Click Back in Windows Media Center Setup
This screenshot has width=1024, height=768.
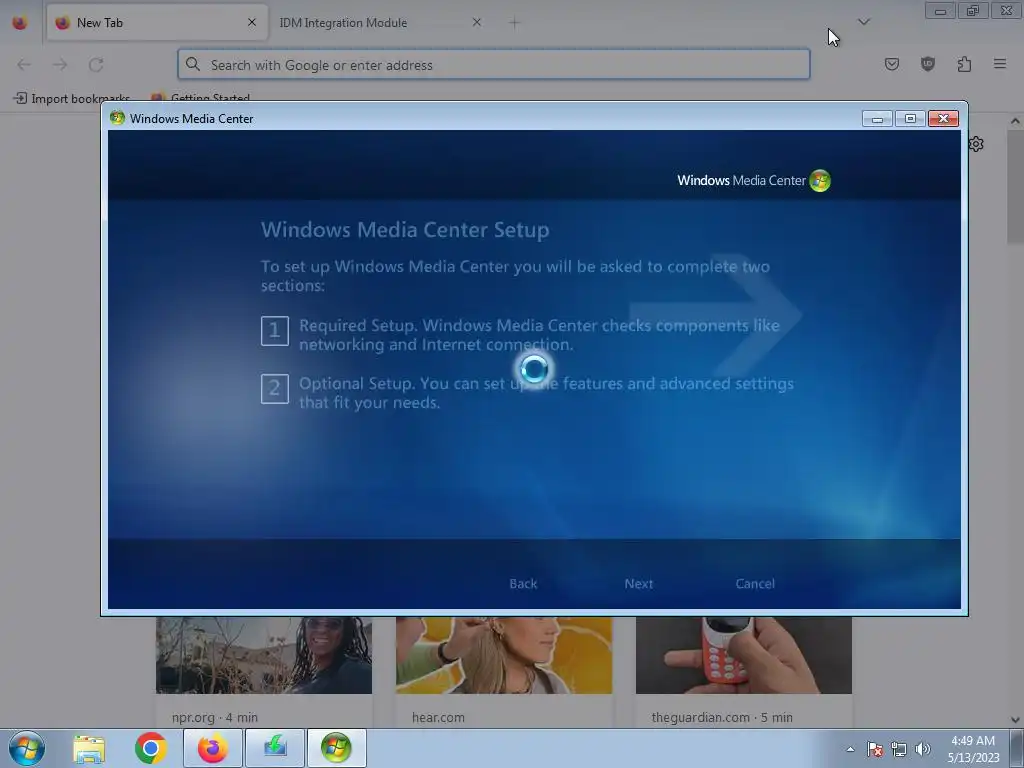click(523, 584)
